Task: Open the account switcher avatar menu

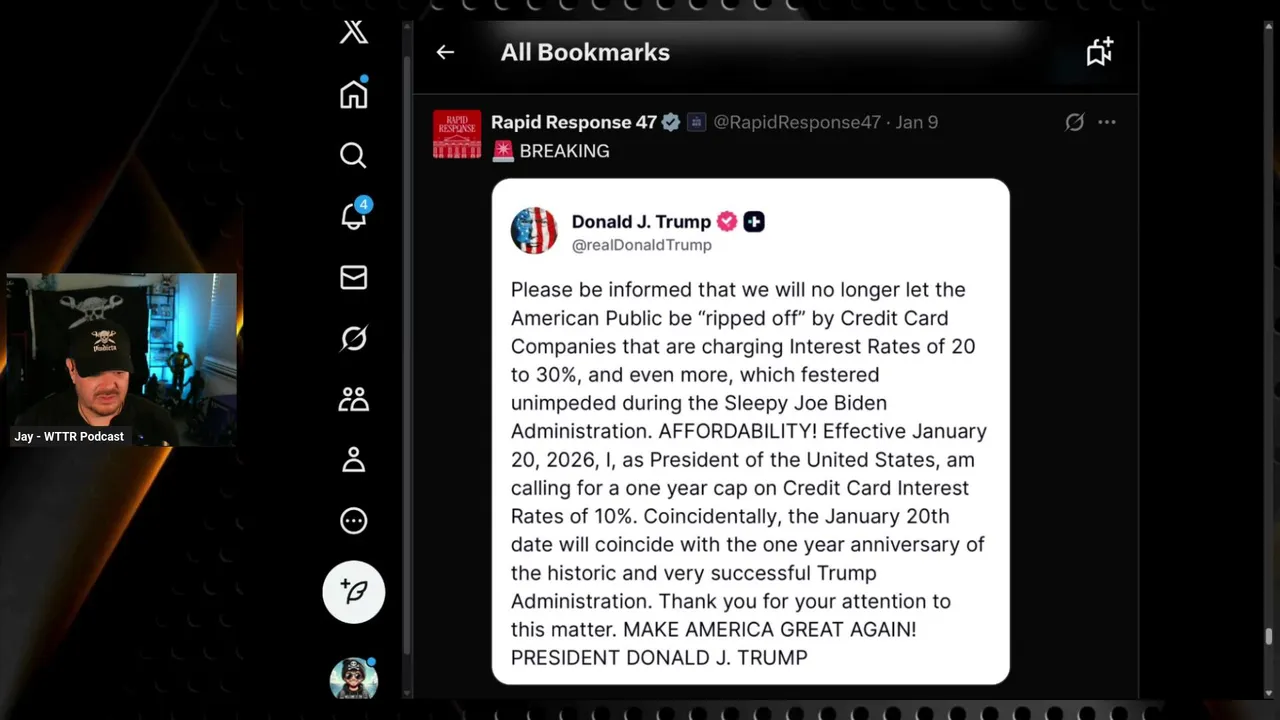Action: tap(354, 679)
